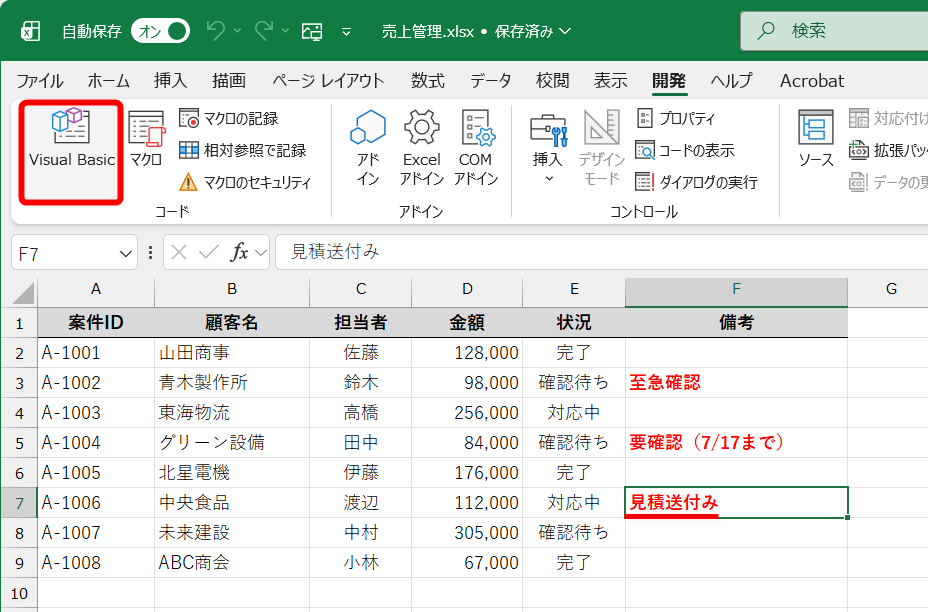
Task: Select the グリーン設備 cell
Action: pyautogui.click(x=231, y=443)
